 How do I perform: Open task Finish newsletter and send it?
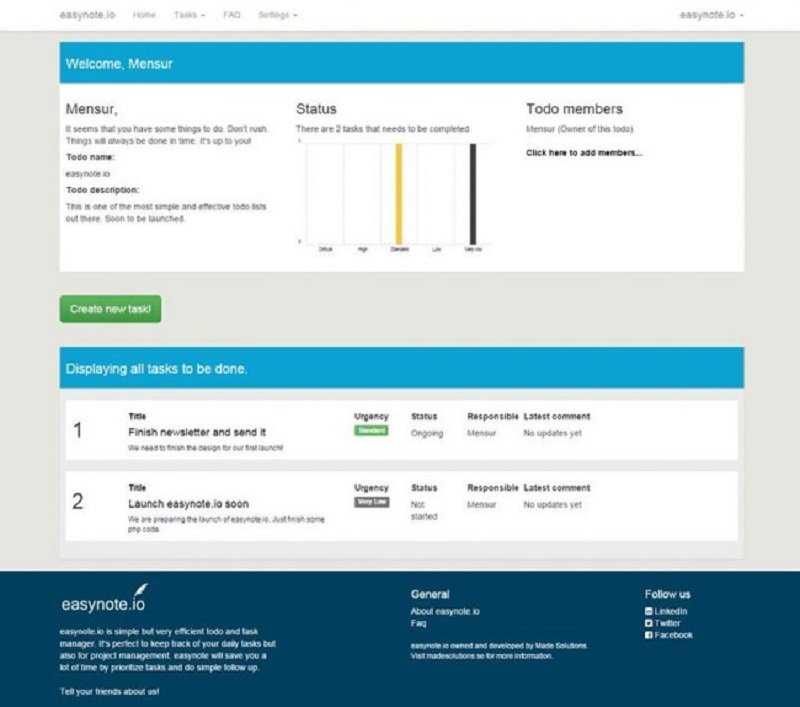[x=197, y=432]
